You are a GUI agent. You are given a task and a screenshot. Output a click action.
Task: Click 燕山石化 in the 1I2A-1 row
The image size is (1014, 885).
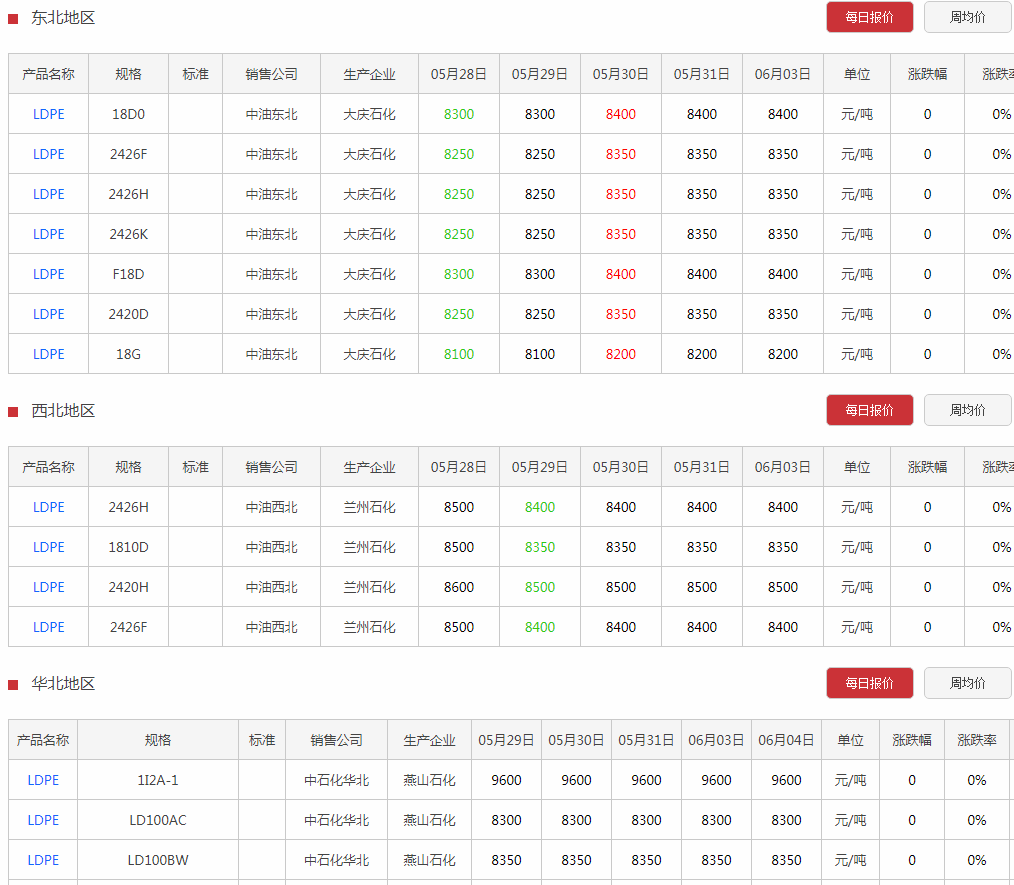(429, 780)
